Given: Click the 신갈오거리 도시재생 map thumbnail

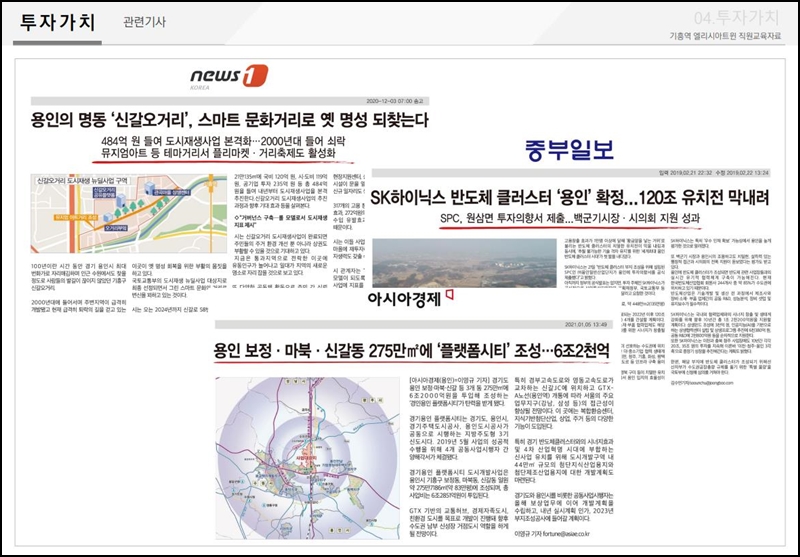Looking at the screenshot, I should click(x=129, y=214).
